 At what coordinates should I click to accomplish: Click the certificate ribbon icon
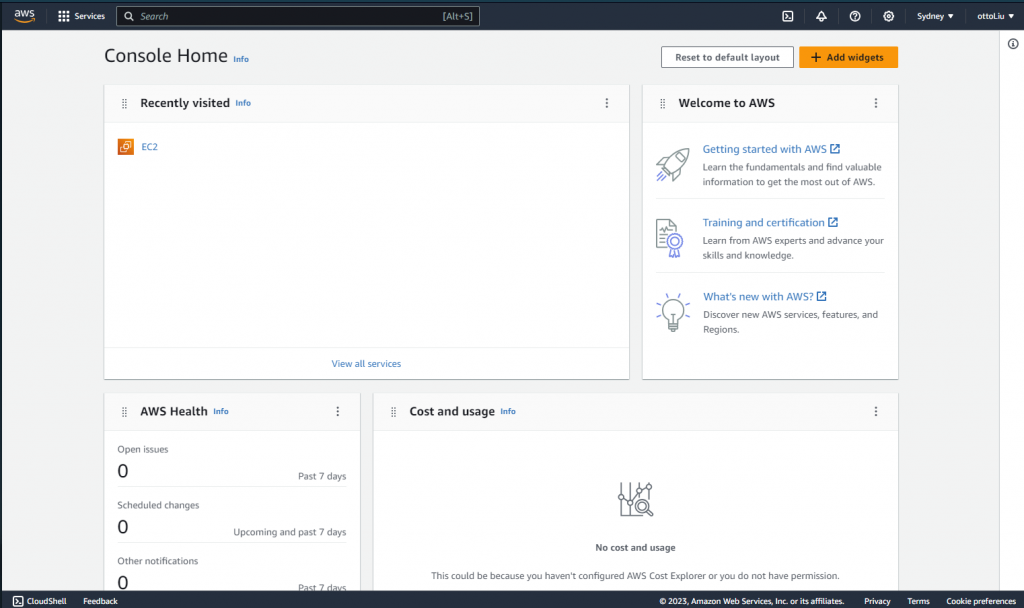point(669,238)
